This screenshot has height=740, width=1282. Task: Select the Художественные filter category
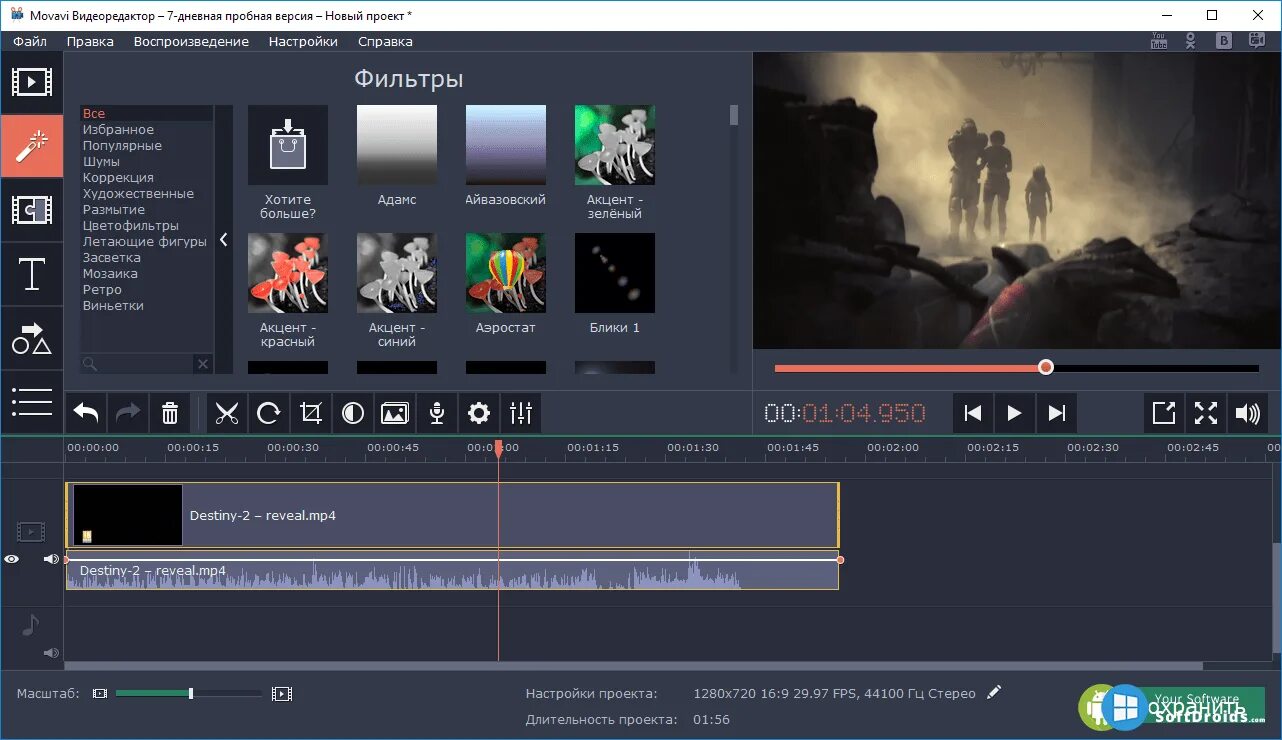146,193
